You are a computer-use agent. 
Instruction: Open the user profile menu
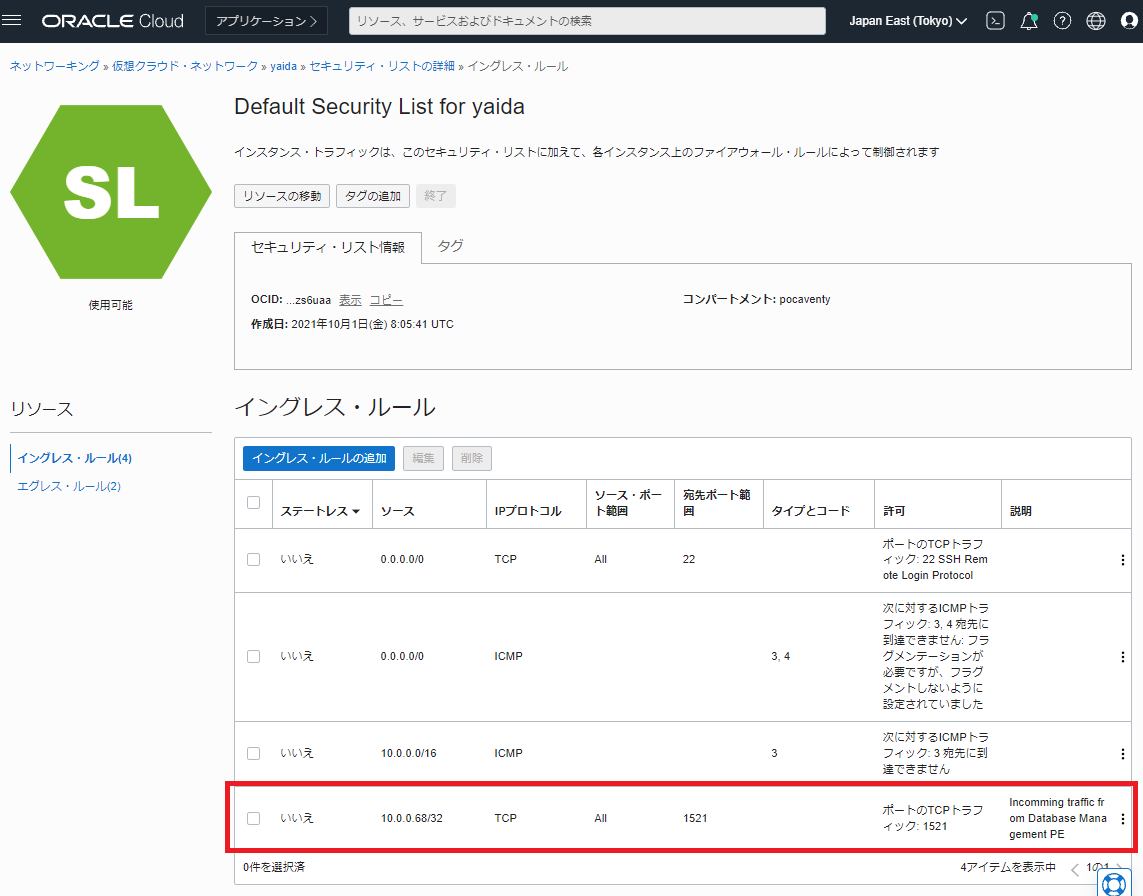tap(1127, 20)
